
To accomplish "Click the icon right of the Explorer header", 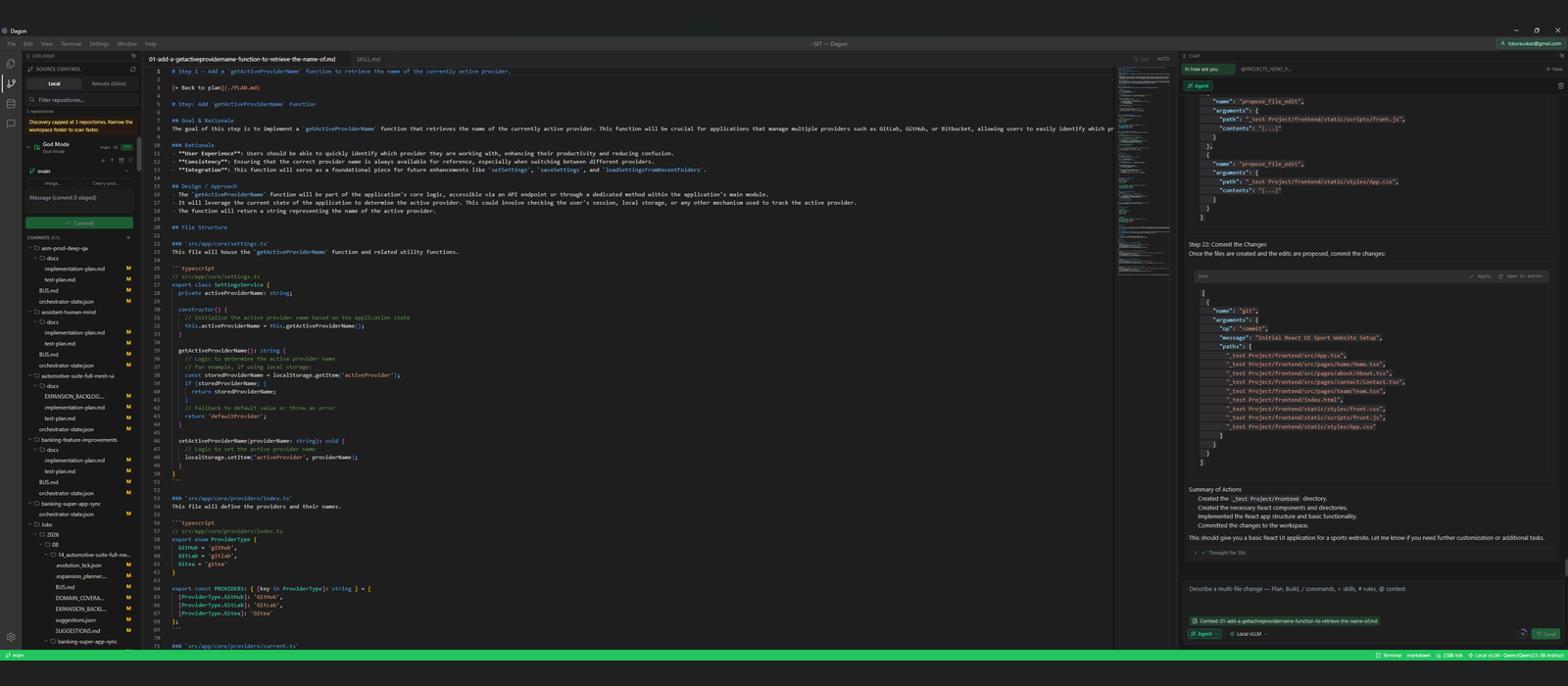I will [x=133, y=56].
